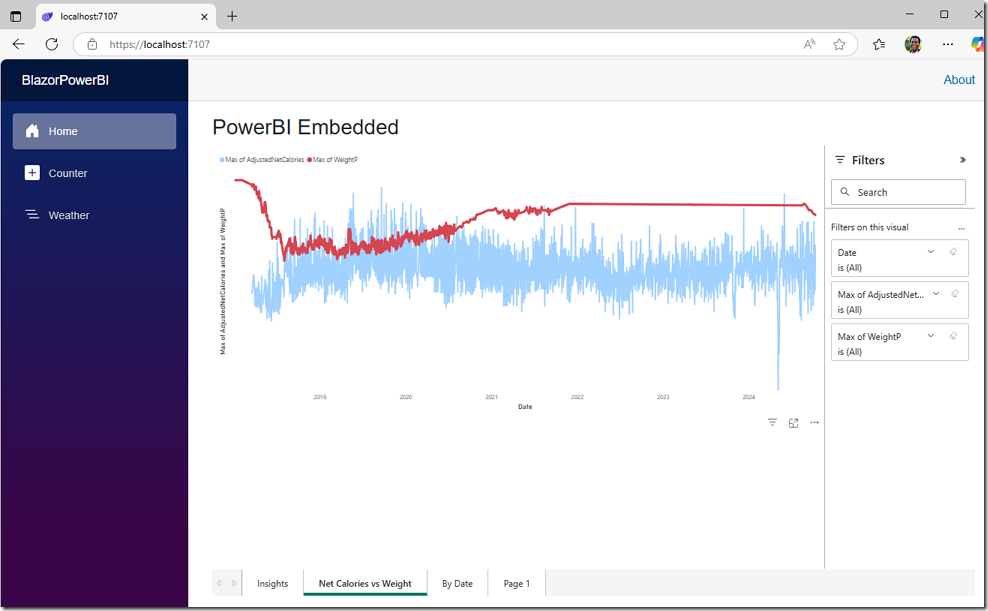The height and width of the screenshot is (611, 988).
Task: Expand the Date filter card
Action: click(x=931, y=252)
